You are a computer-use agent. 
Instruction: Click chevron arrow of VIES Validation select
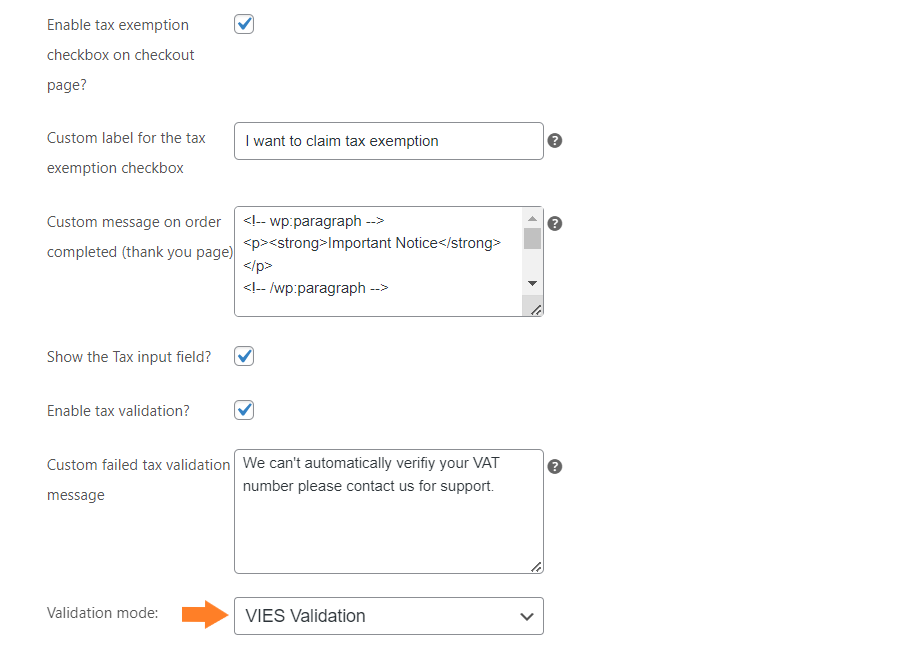tap(526, 617)
